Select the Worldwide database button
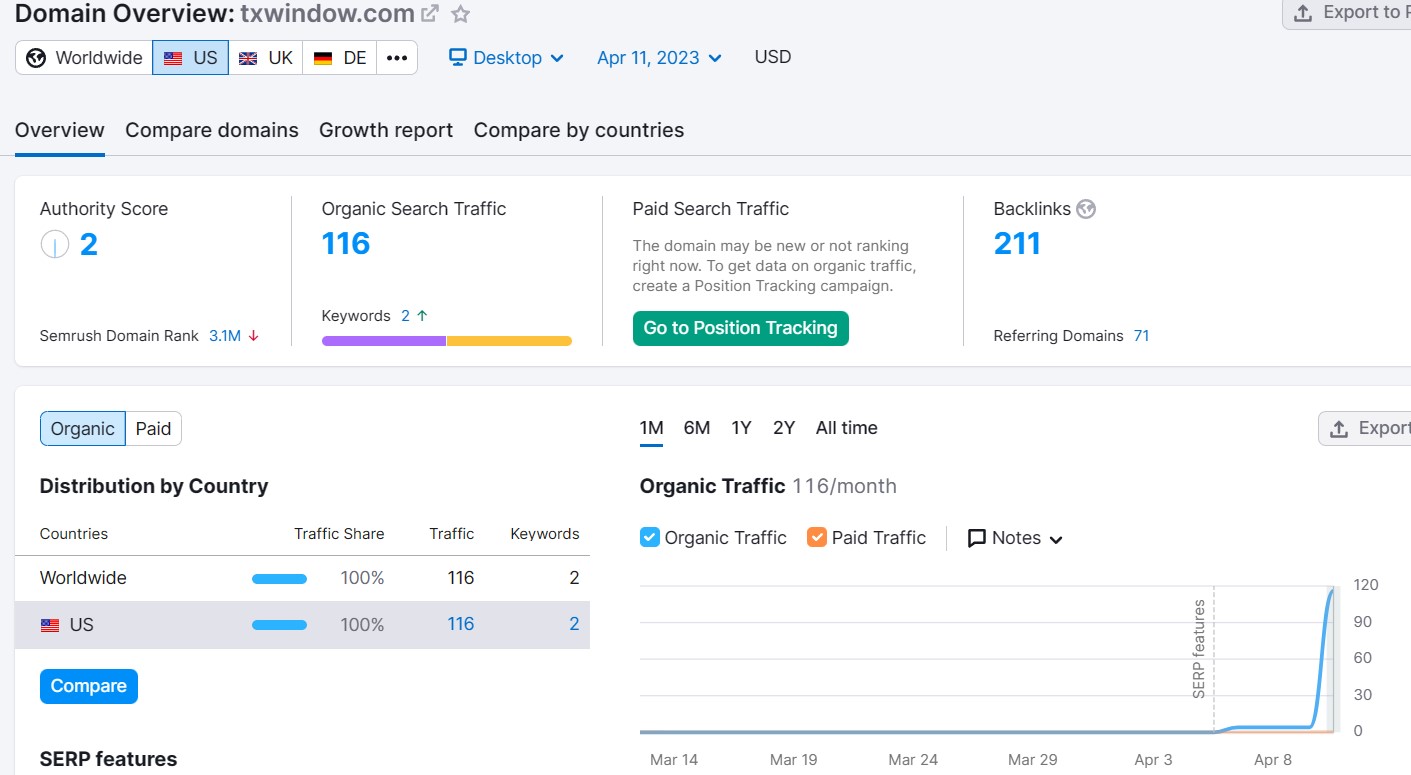1411x775 pixels. pos(84,58)
